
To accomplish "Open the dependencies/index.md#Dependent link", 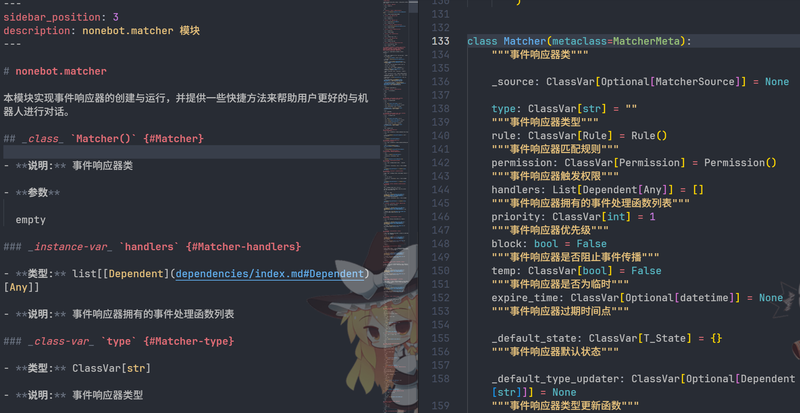I will 269,274.
